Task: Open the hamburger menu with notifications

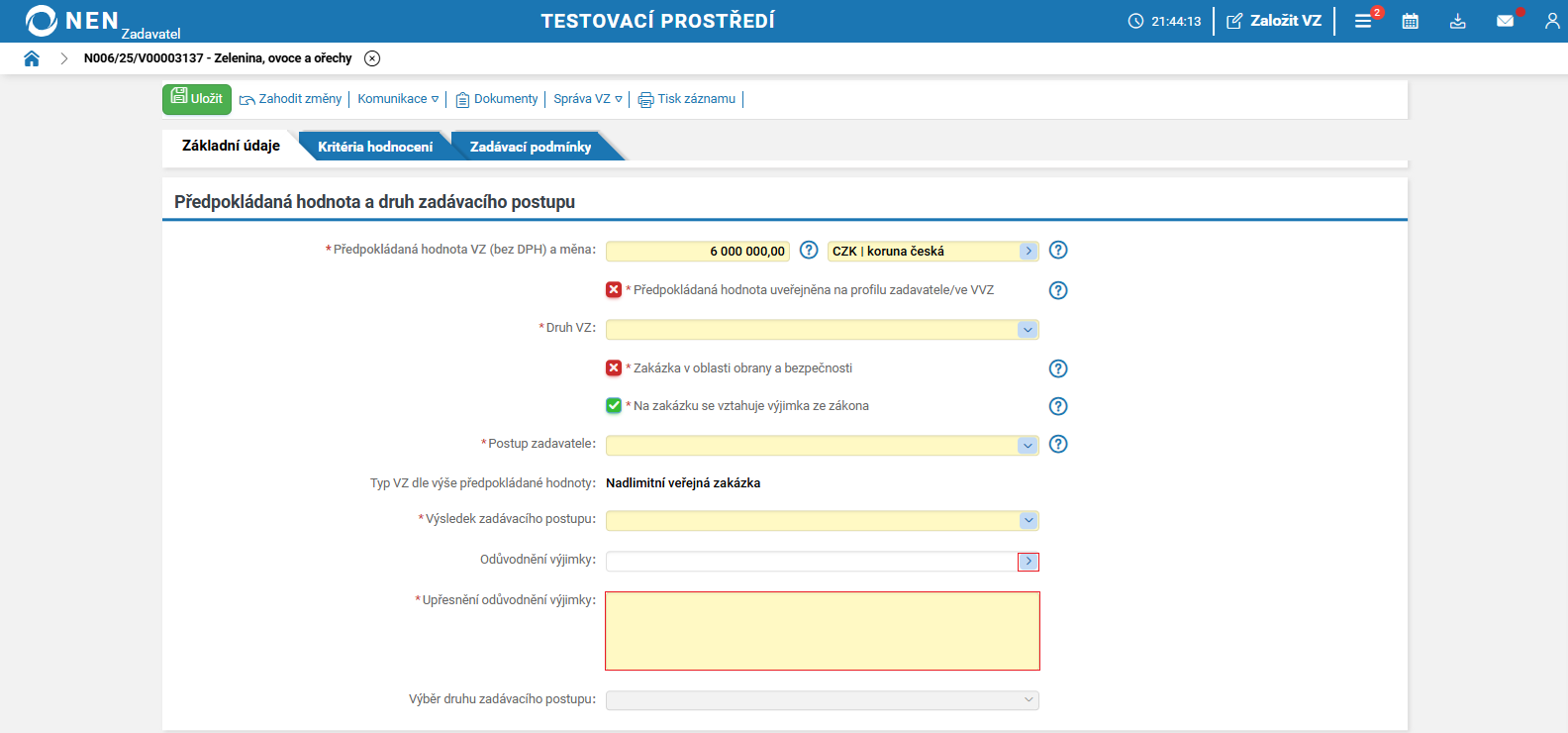Action: point(1363,21)
